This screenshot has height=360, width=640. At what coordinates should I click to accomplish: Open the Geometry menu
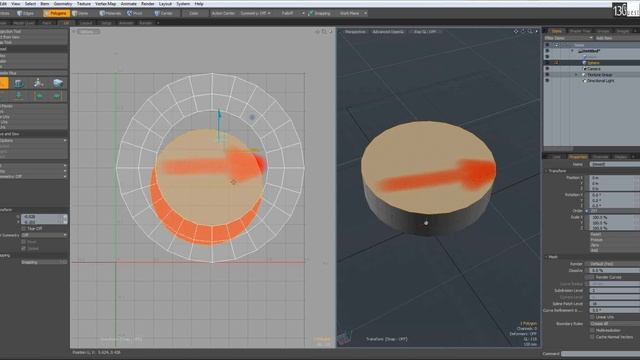[x=63, y=4]
